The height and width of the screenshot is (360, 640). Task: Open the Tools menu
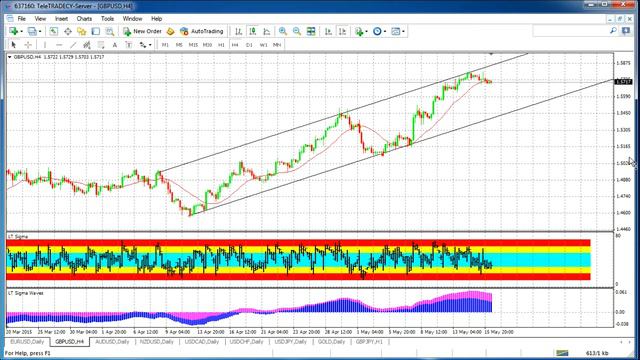pos(107,19)
